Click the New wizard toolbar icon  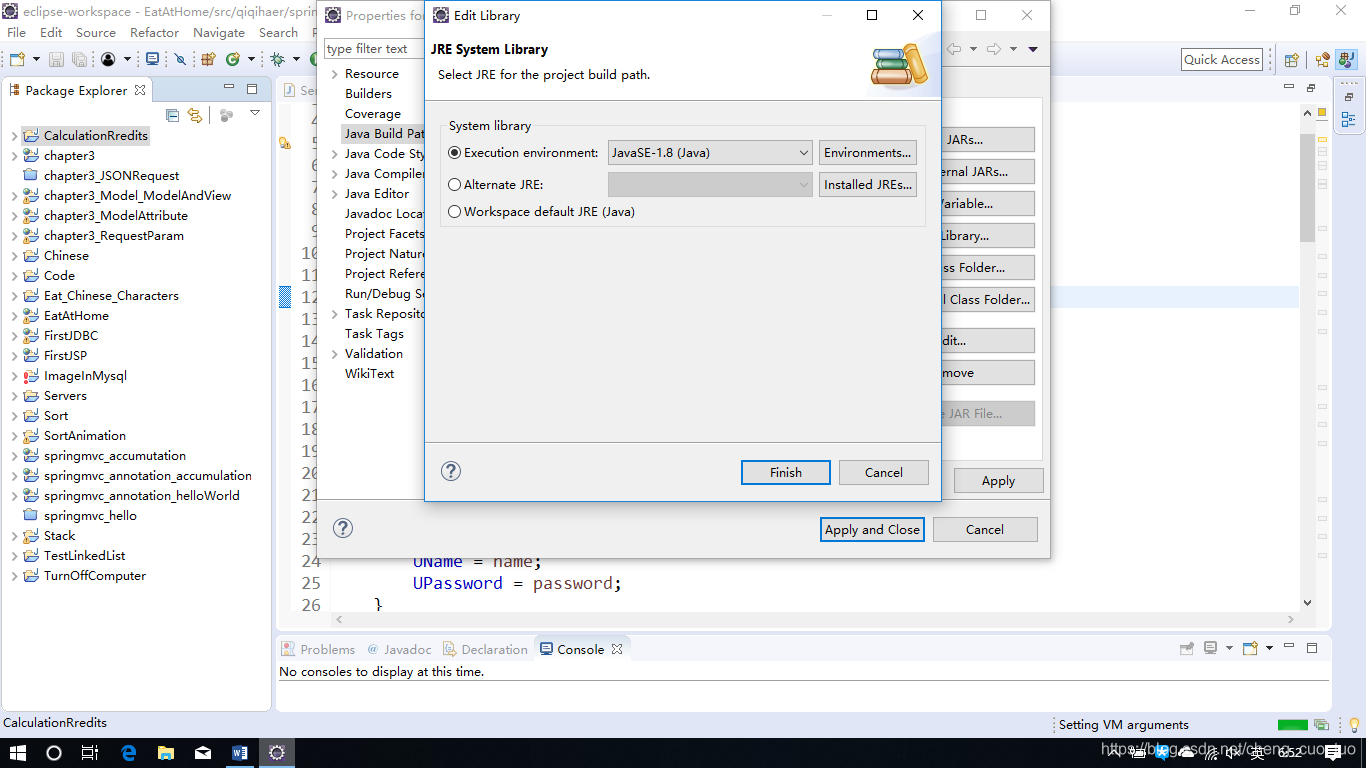[16, 60]
